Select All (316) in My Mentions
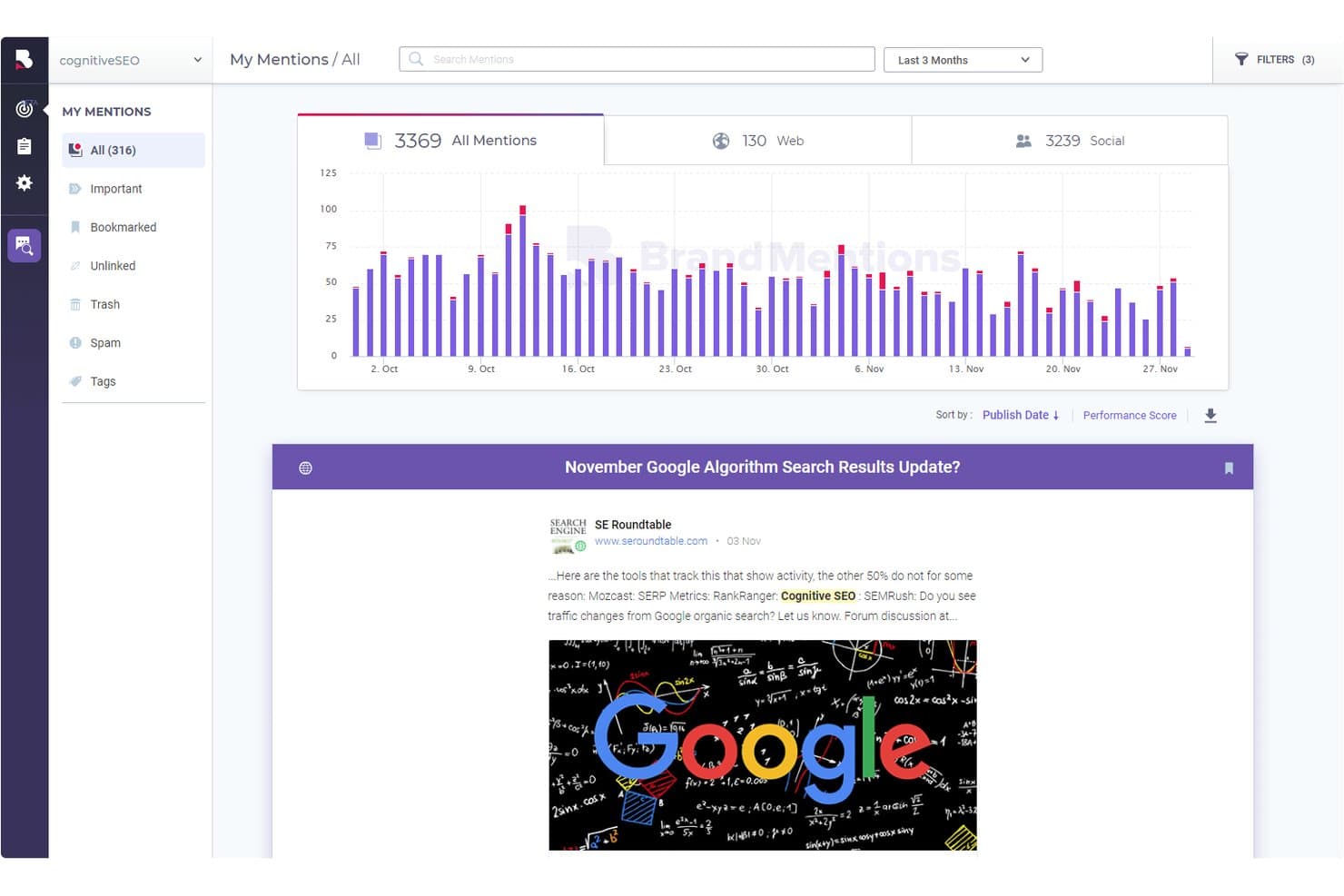1344x896 pixels. [x=133, y=151]
